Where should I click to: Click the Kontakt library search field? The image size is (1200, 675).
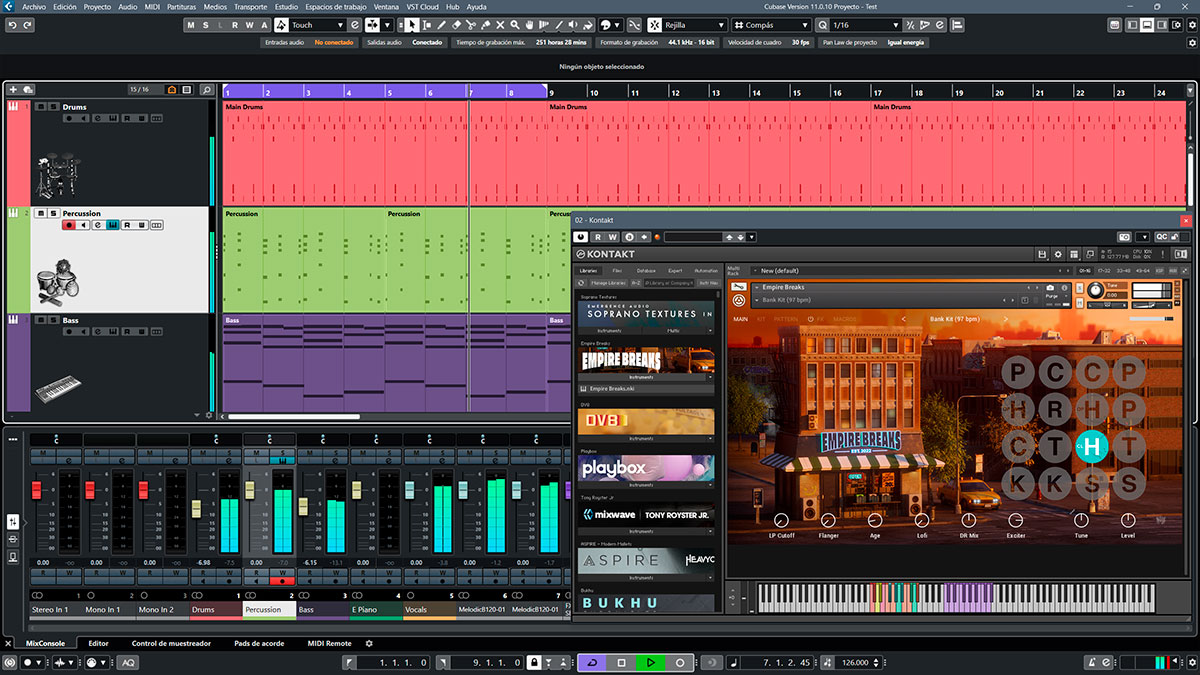click(669, 282)
